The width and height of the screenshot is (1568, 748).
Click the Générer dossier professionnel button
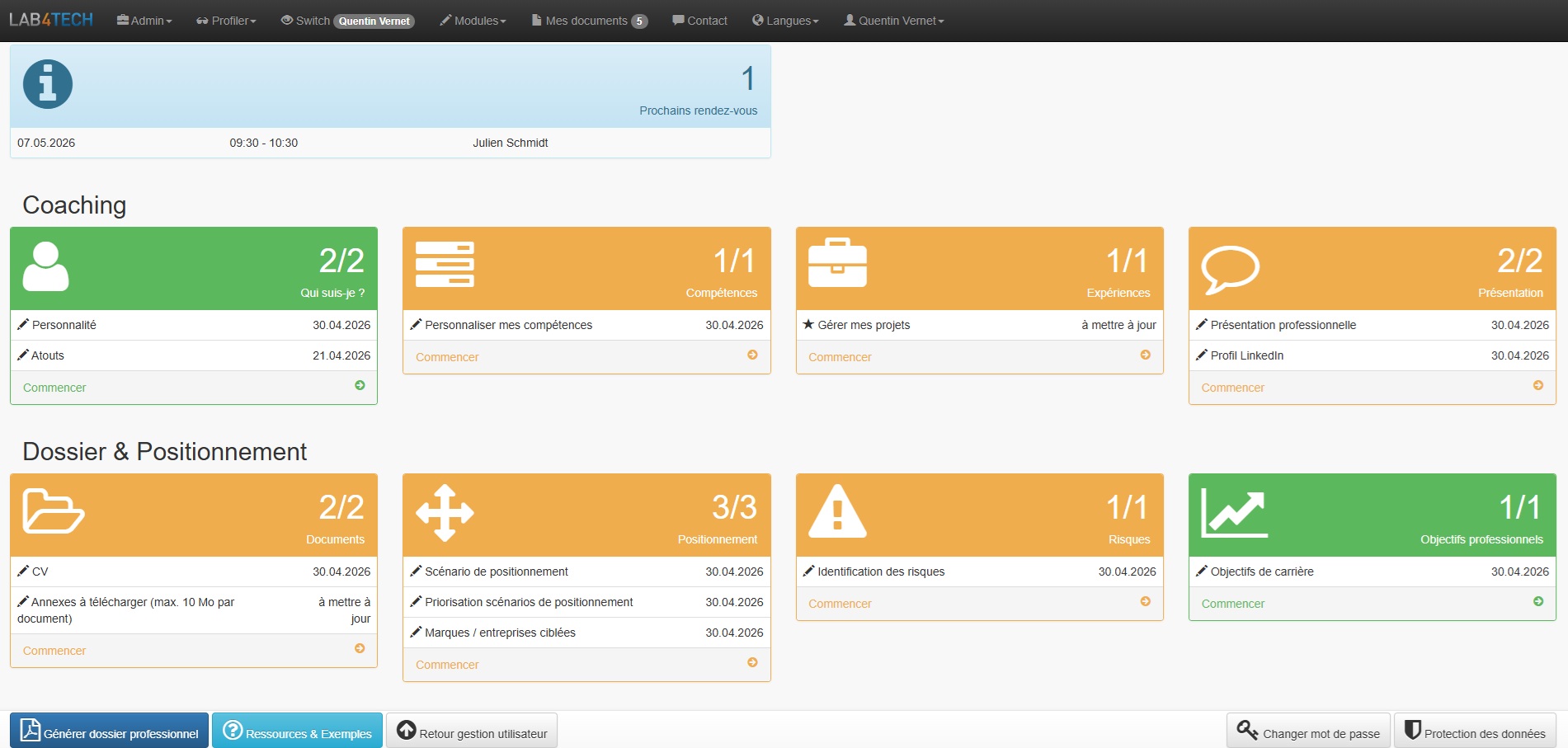109,731
